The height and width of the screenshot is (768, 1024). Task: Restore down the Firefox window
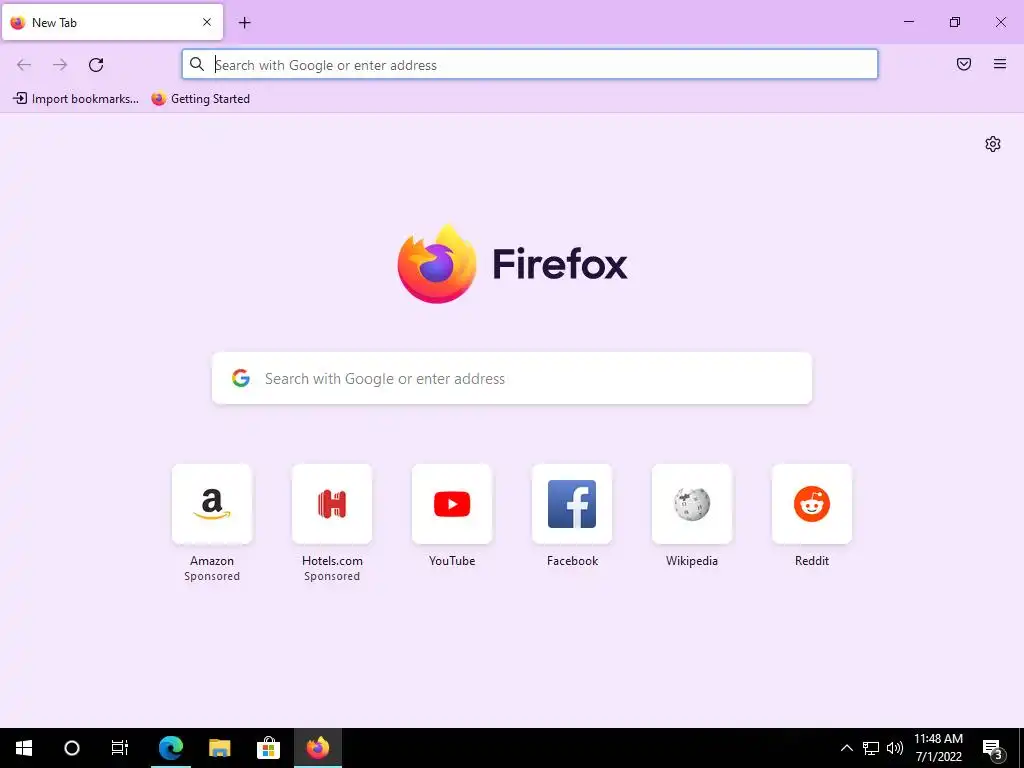click(x=955, y=22)
